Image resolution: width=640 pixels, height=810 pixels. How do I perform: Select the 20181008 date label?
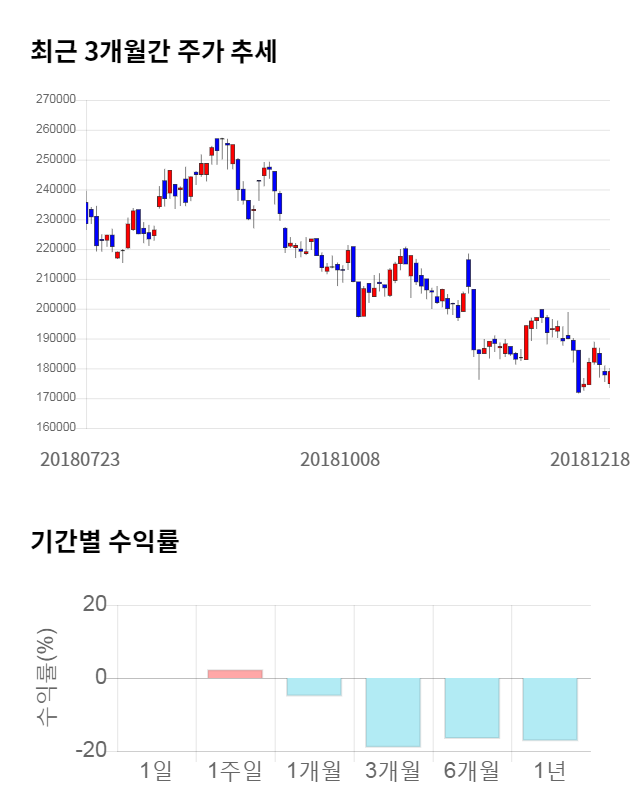pos(340,459)
